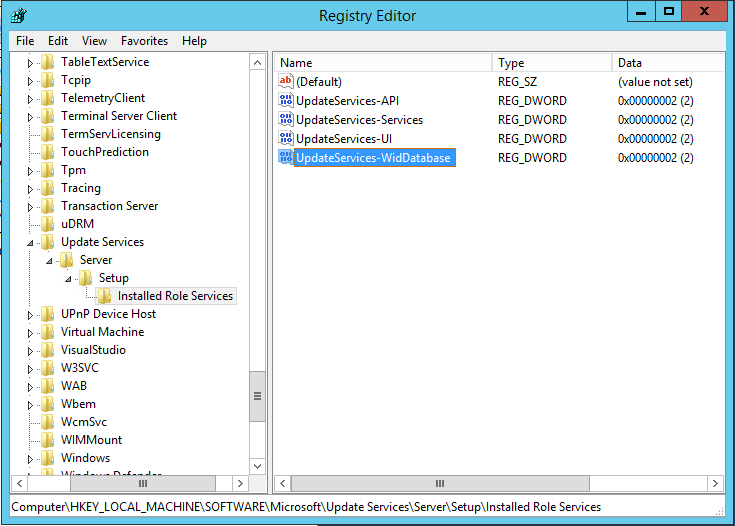Viewport: 735px width, 526px height.
Task: Click the values pane scroll left arrow
Action: [x=283, y=483]
